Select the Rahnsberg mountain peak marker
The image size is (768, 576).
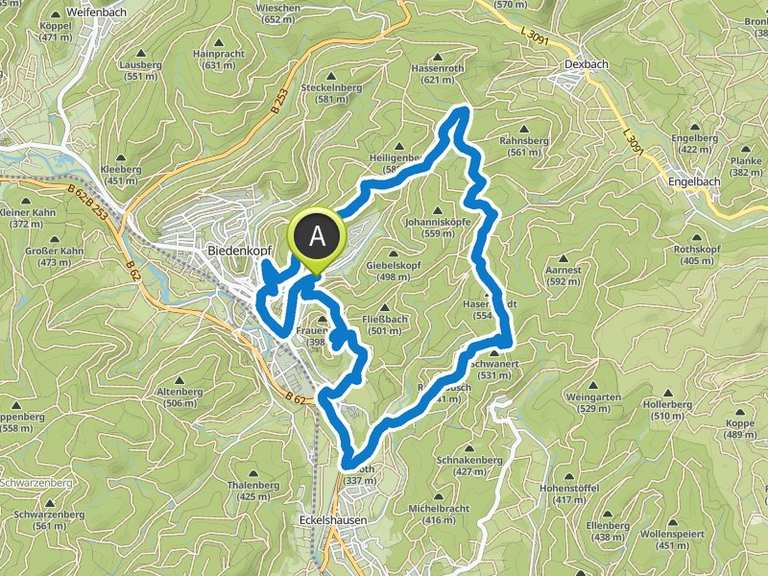[524, 129]
